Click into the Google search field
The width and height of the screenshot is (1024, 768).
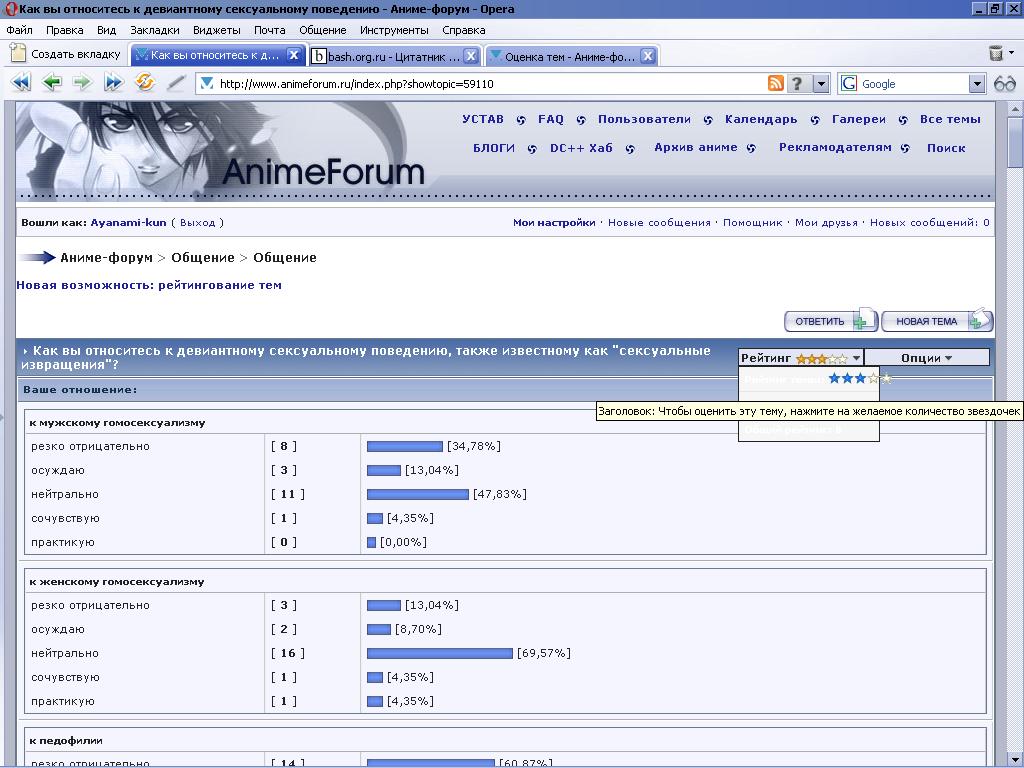point(913,84)
